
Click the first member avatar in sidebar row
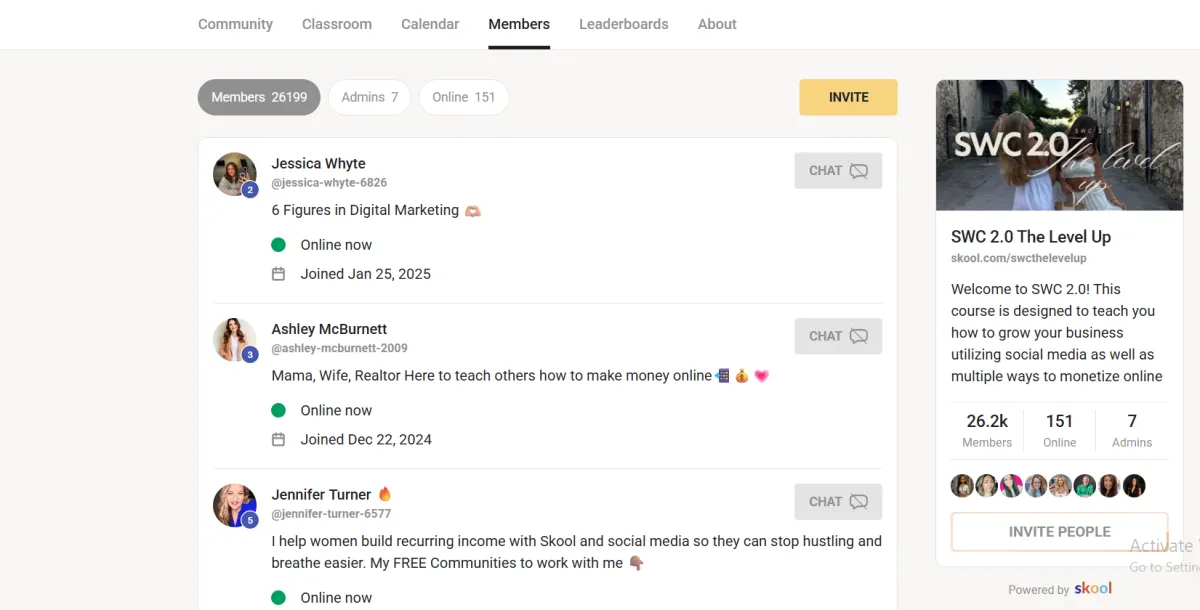[962, 486]
